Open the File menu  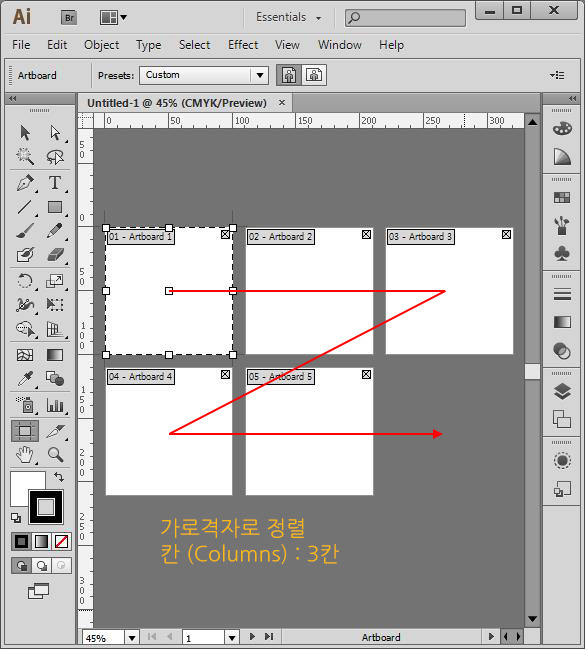(x=21, y=45)
